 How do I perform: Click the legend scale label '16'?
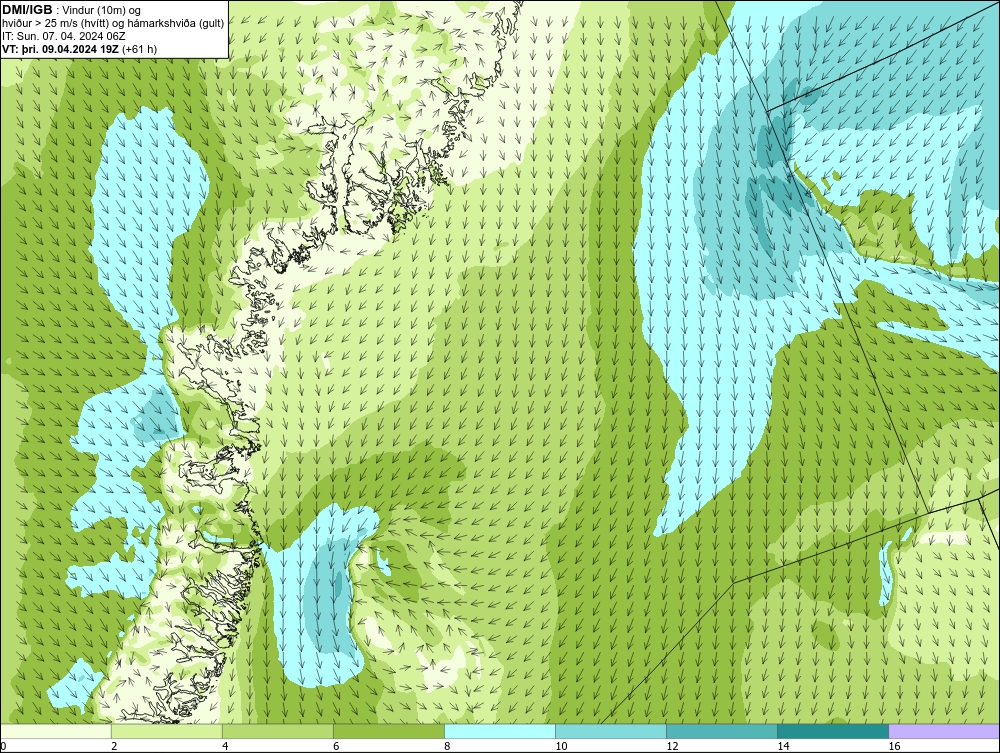point(894,746)
